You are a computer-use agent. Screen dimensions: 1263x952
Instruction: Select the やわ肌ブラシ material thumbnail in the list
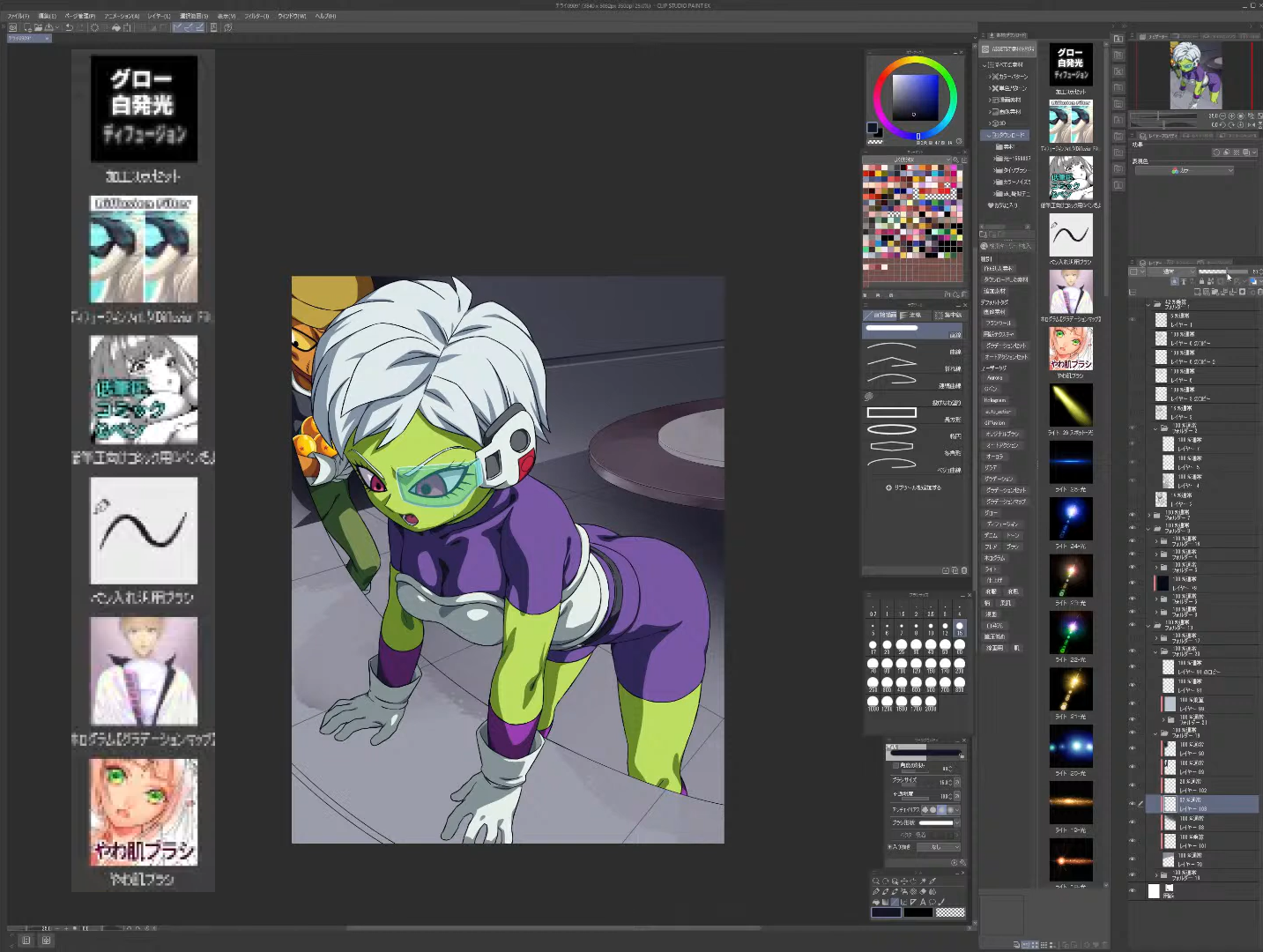coord(1071,349)
